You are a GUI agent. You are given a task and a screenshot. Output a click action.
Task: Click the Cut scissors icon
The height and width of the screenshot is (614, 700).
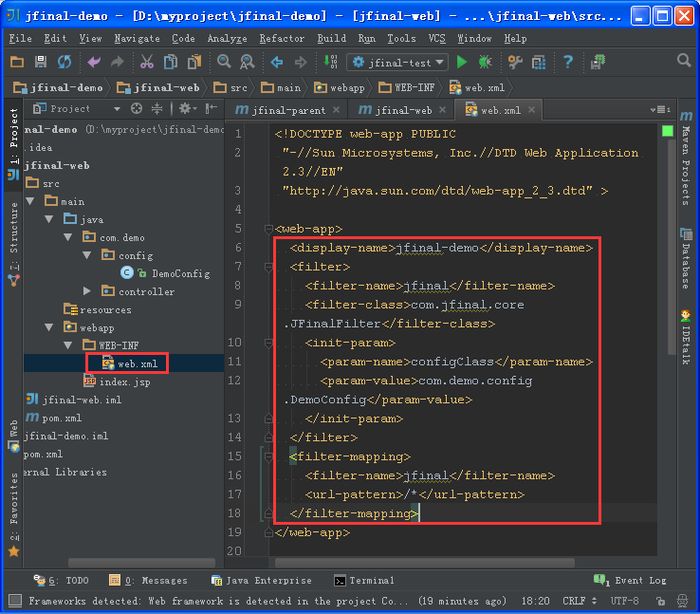point(146,62)
